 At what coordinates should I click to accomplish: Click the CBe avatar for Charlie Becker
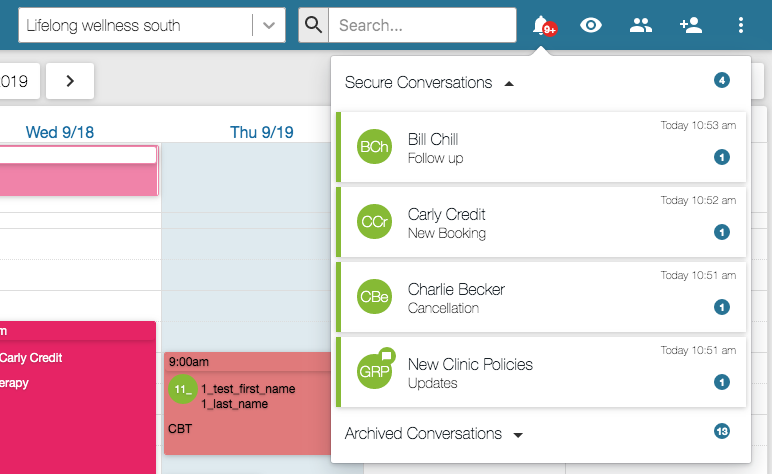tap(374, 297)
